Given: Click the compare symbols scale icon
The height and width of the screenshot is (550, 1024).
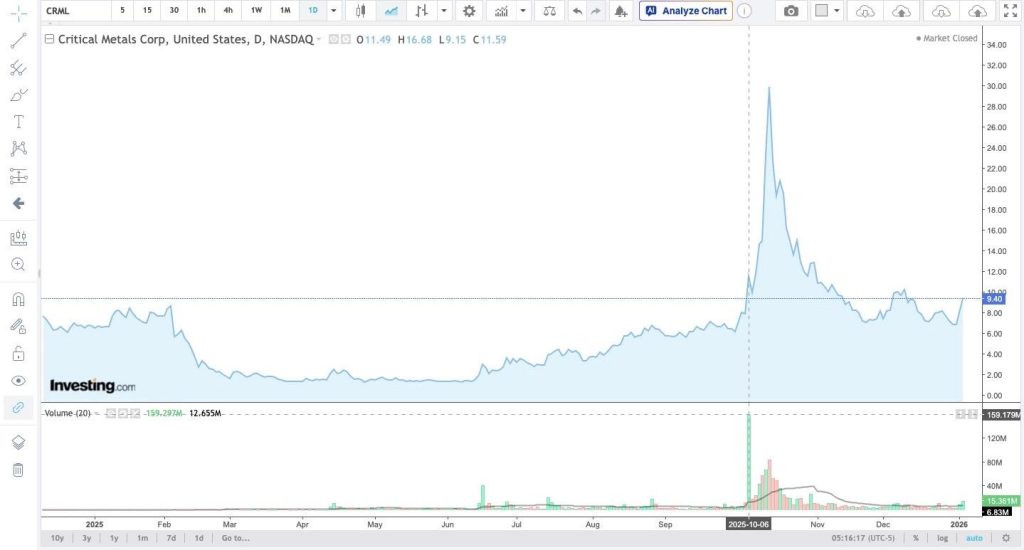Looking at the screenshot, I should coord(548,11).
